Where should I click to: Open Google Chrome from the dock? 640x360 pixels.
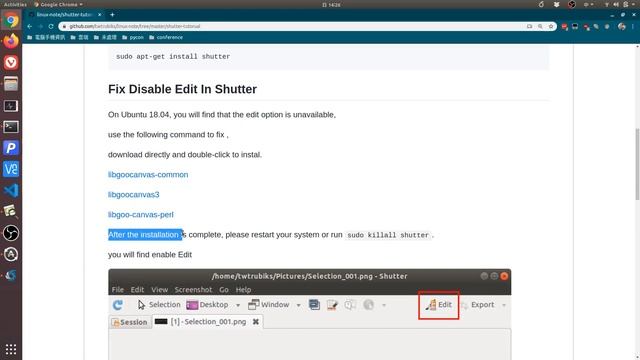coord(11,20)
